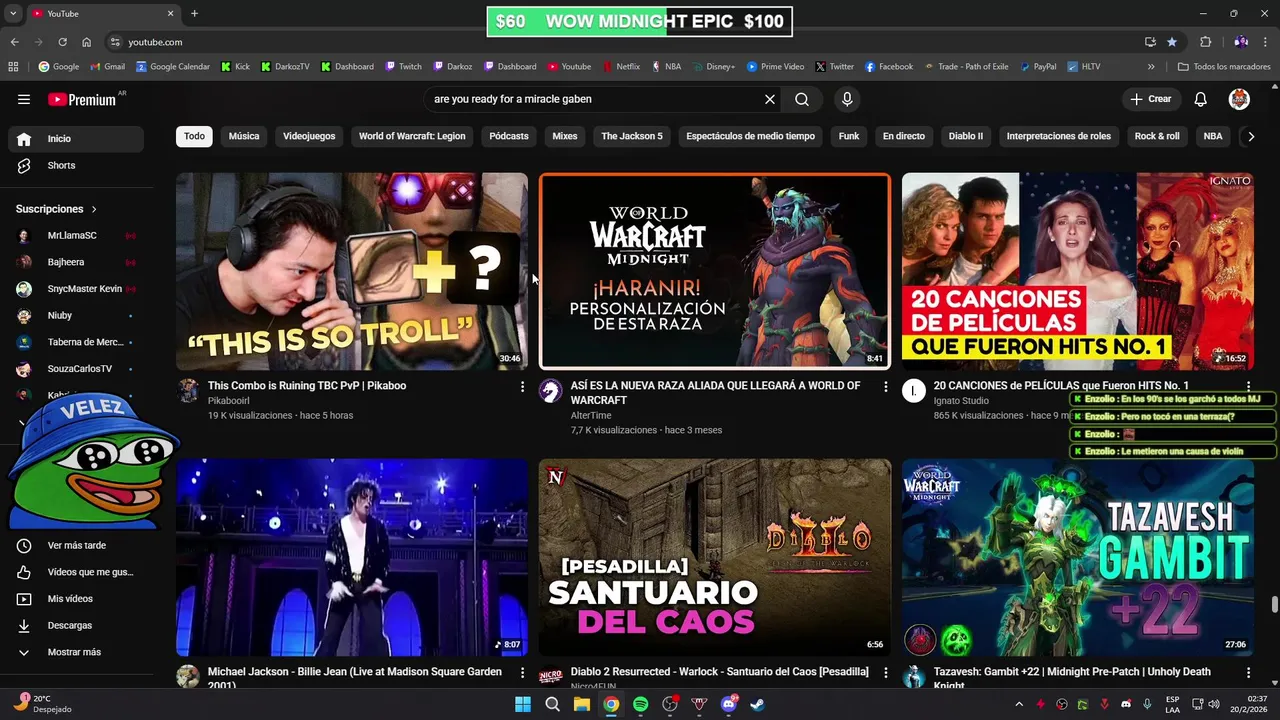Open the Netflix bookmark
The width and height of the screenshot is (1280, 720).
coord(621,67)
